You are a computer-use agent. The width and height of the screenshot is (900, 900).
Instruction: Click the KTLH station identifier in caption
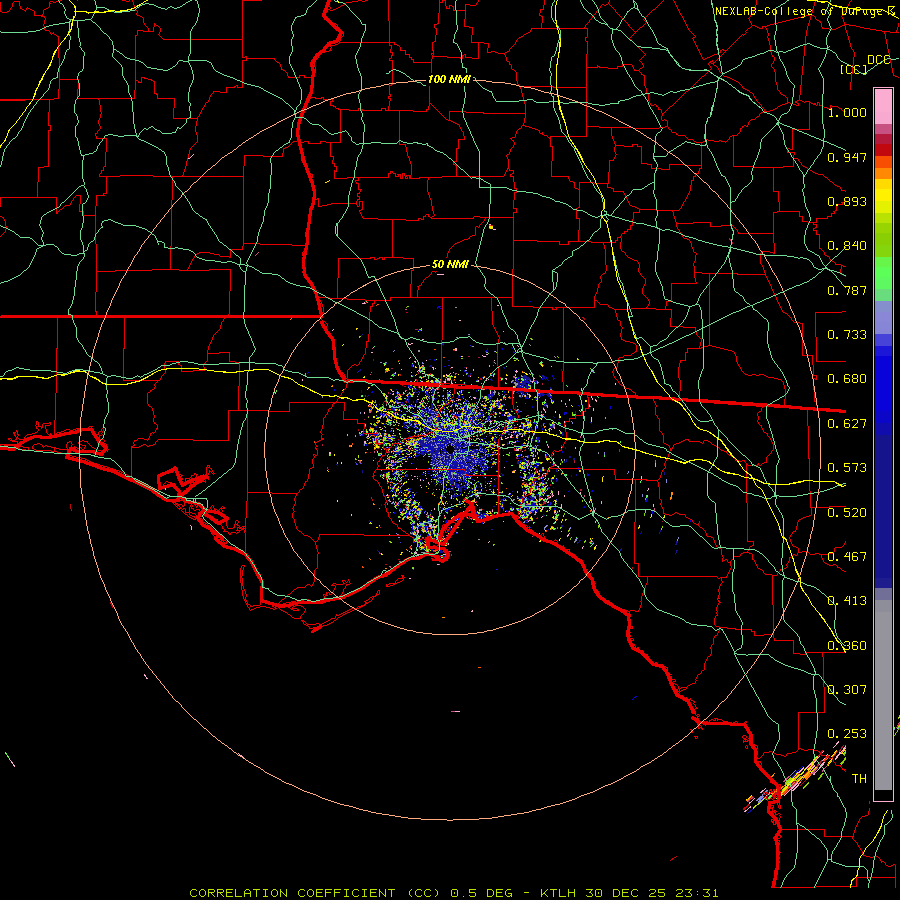(x=560, y=893)
